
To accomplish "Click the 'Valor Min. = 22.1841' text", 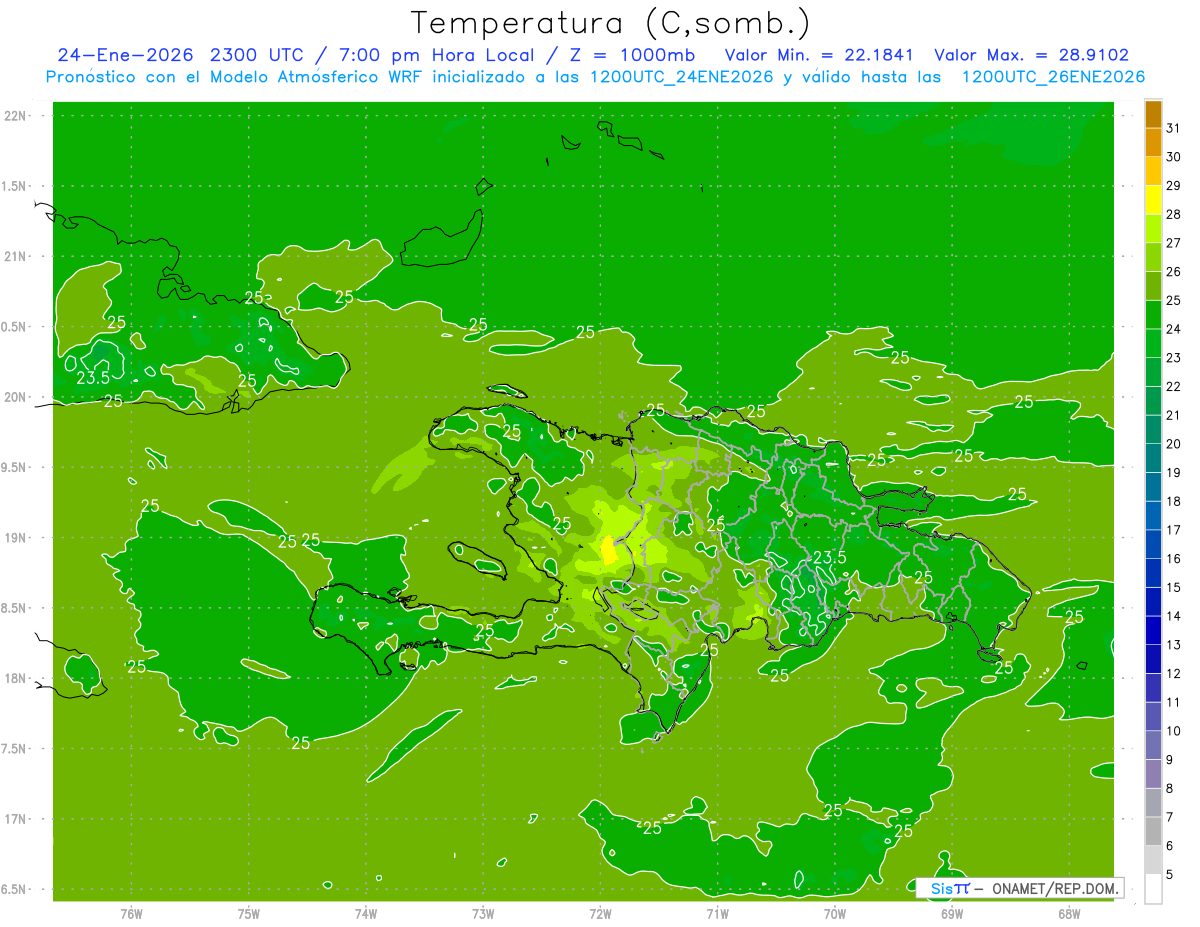I will pyautogui.click(x=819, y=55).
